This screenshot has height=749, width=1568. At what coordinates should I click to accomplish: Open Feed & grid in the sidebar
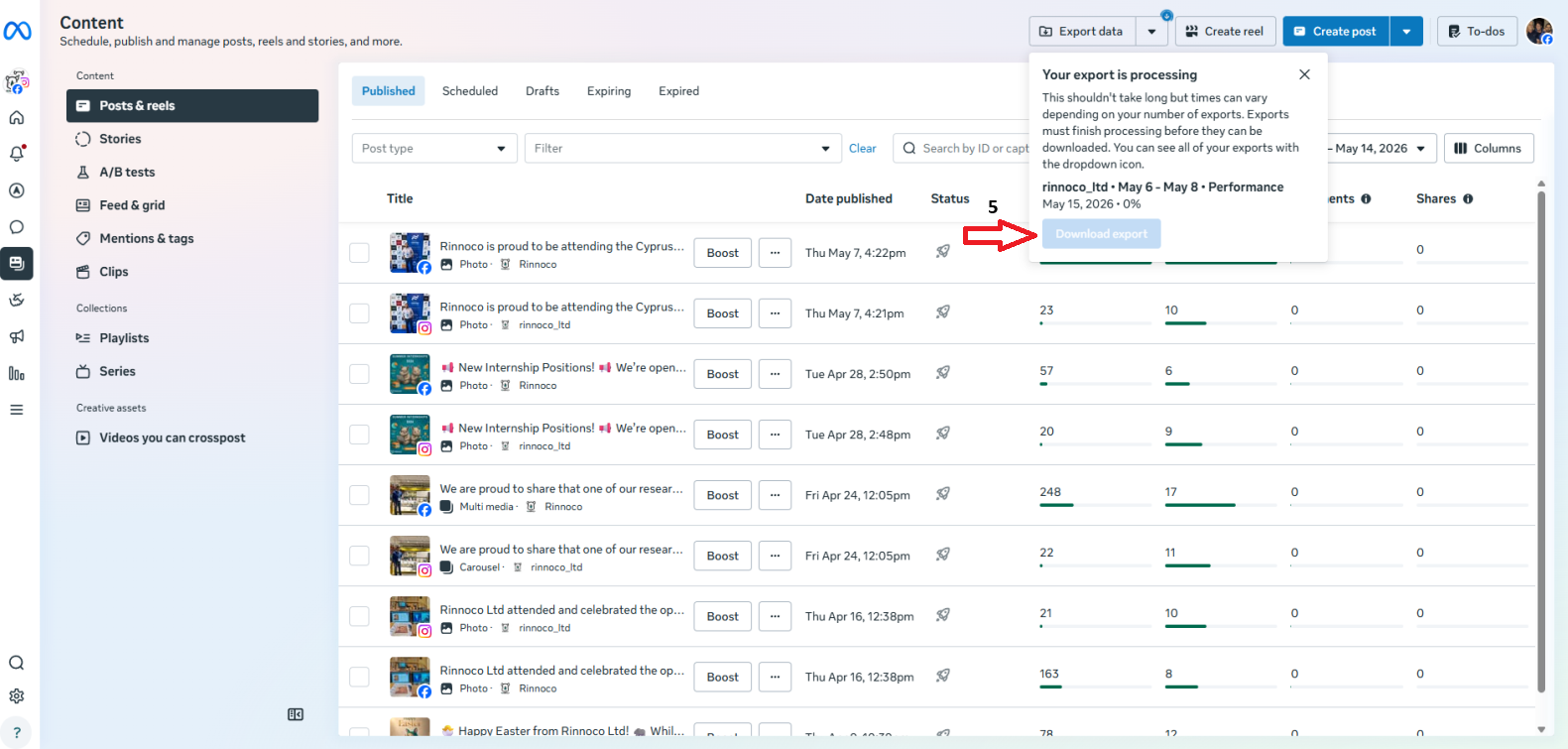coord(192,205)
